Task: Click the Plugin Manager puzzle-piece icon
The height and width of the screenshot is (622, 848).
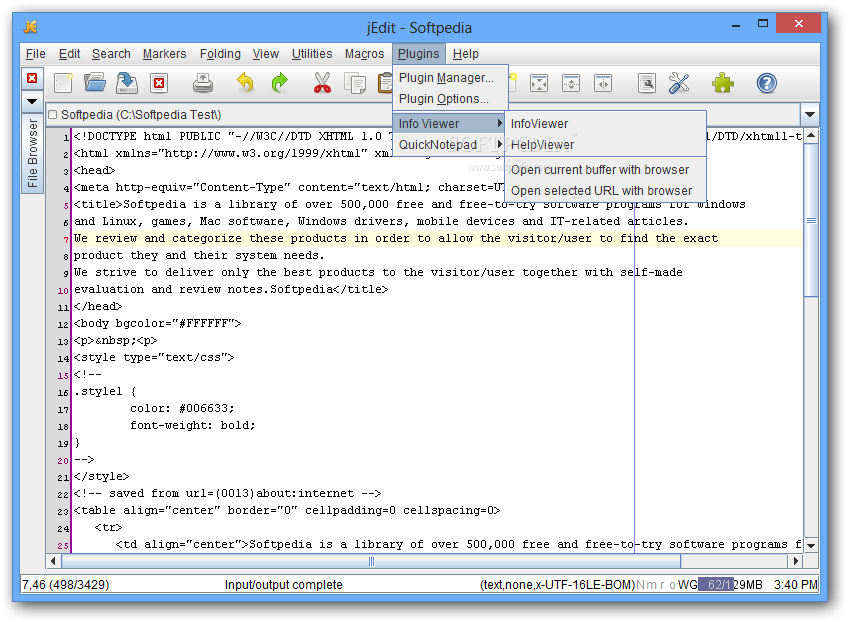Action: click(723, 83)
